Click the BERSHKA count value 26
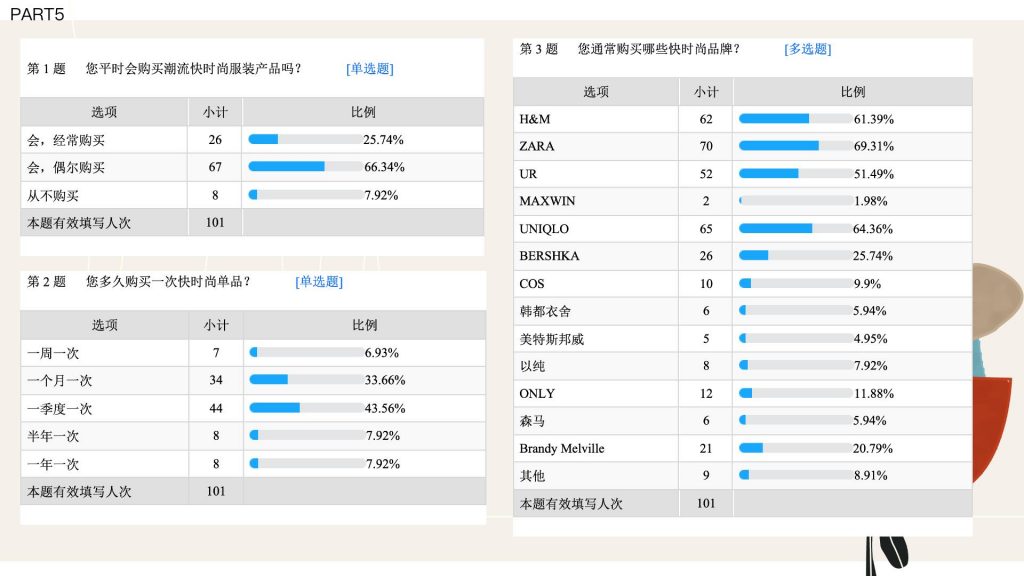The image size is (1024, 576). [706, 256]
